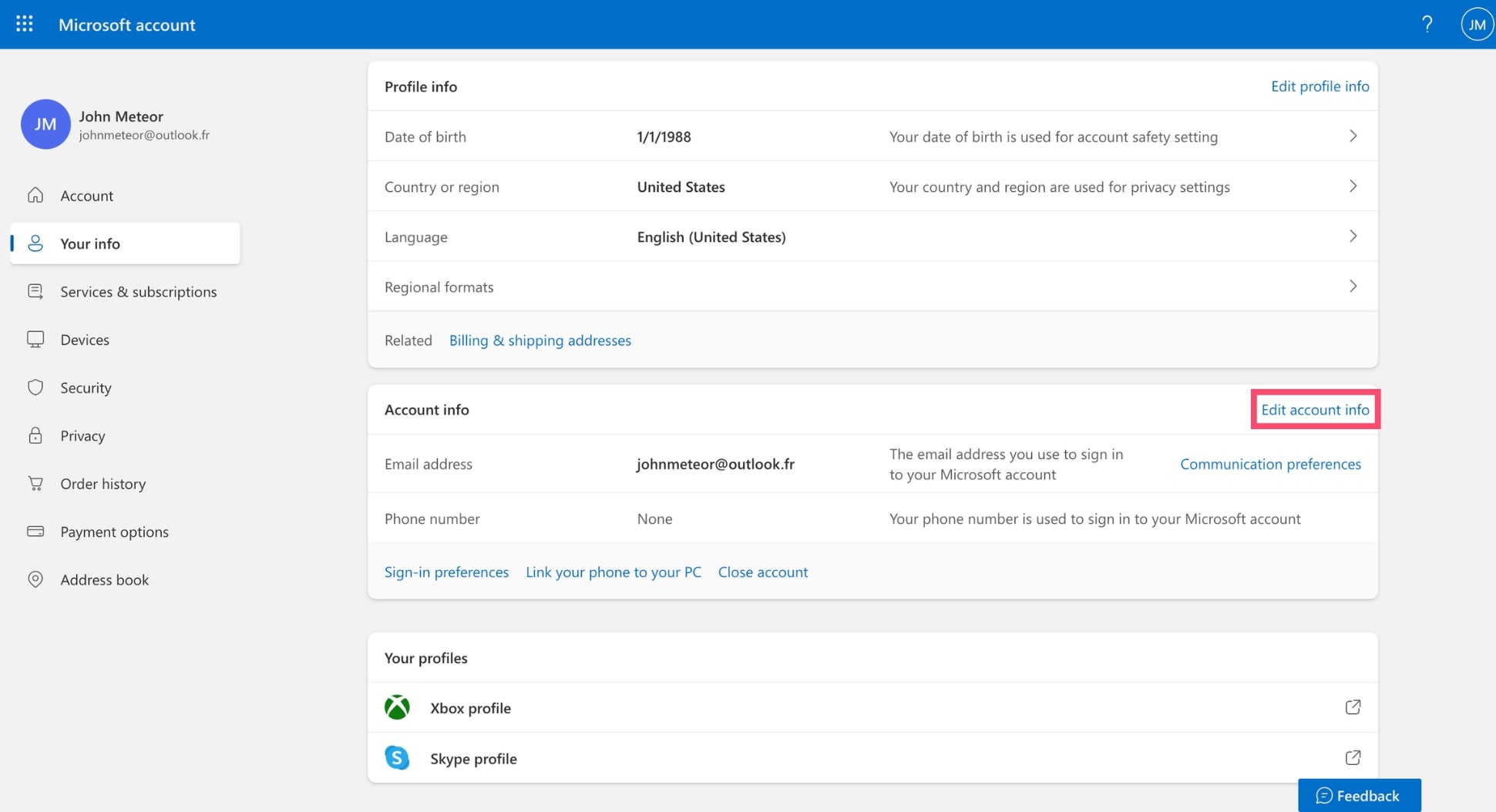Open Communication preferences link
This screenshot has height=812, width=1496.
(x=1270, y=464)
